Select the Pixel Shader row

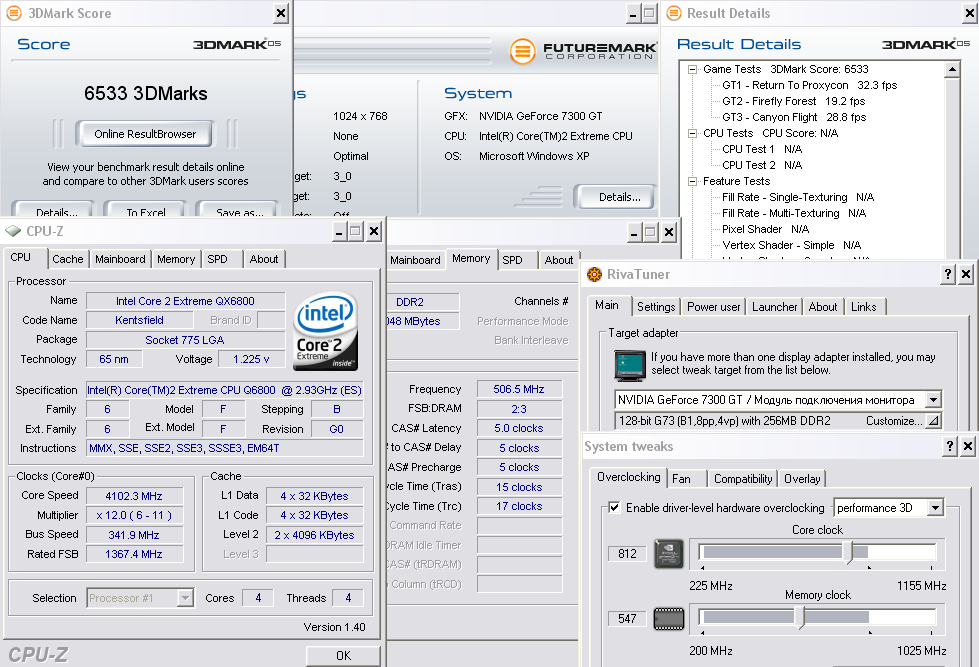tap(765, 229)
